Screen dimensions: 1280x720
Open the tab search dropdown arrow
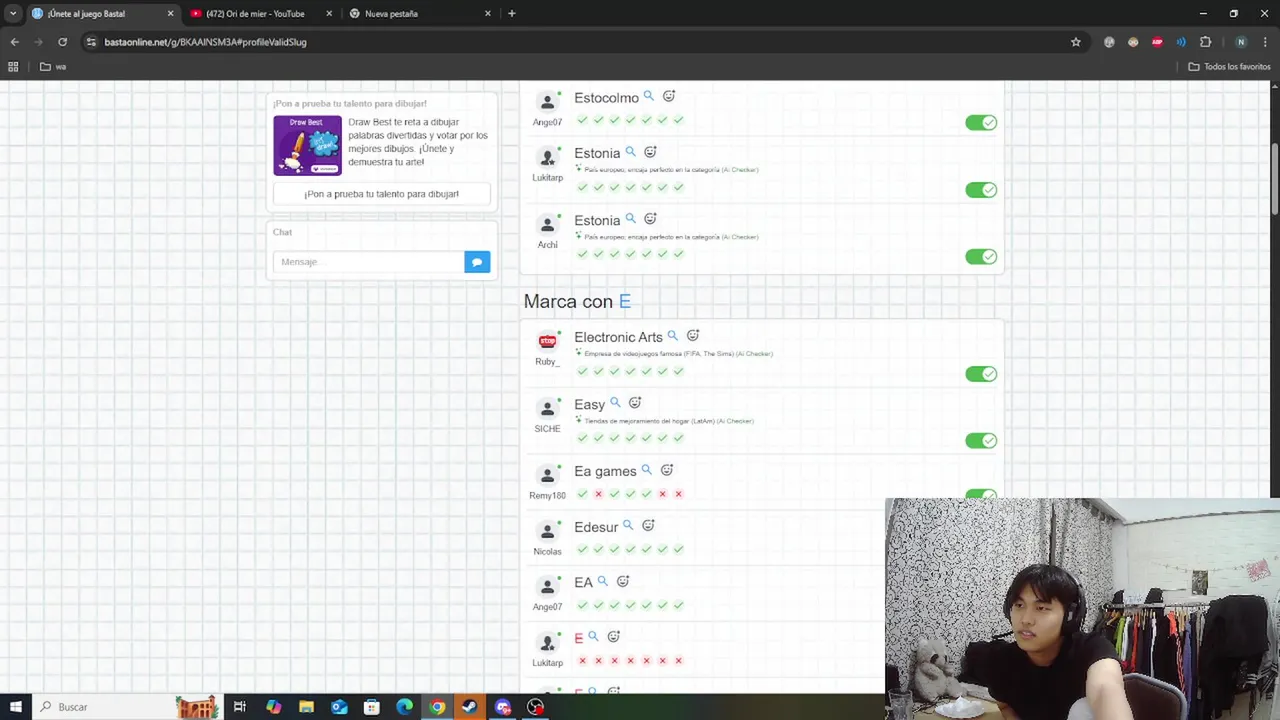click(13, 14)
